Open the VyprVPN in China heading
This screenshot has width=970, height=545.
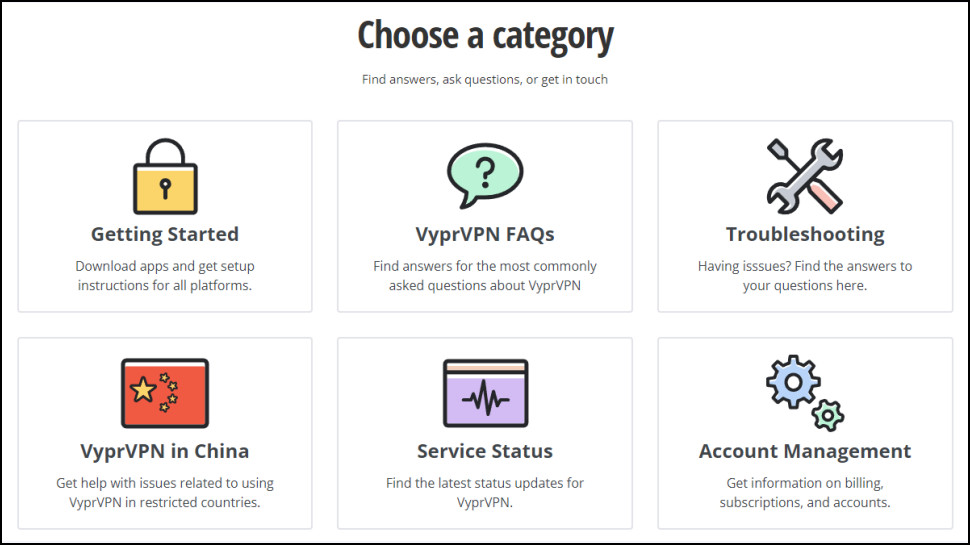[165, 451]
